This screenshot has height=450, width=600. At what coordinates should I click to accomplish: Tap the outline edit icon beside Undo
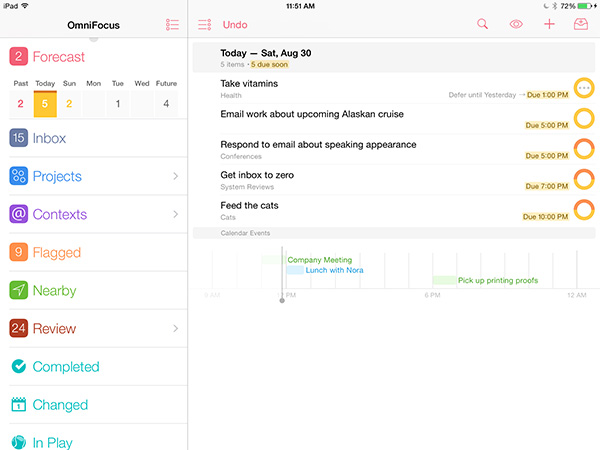[204, 25]
